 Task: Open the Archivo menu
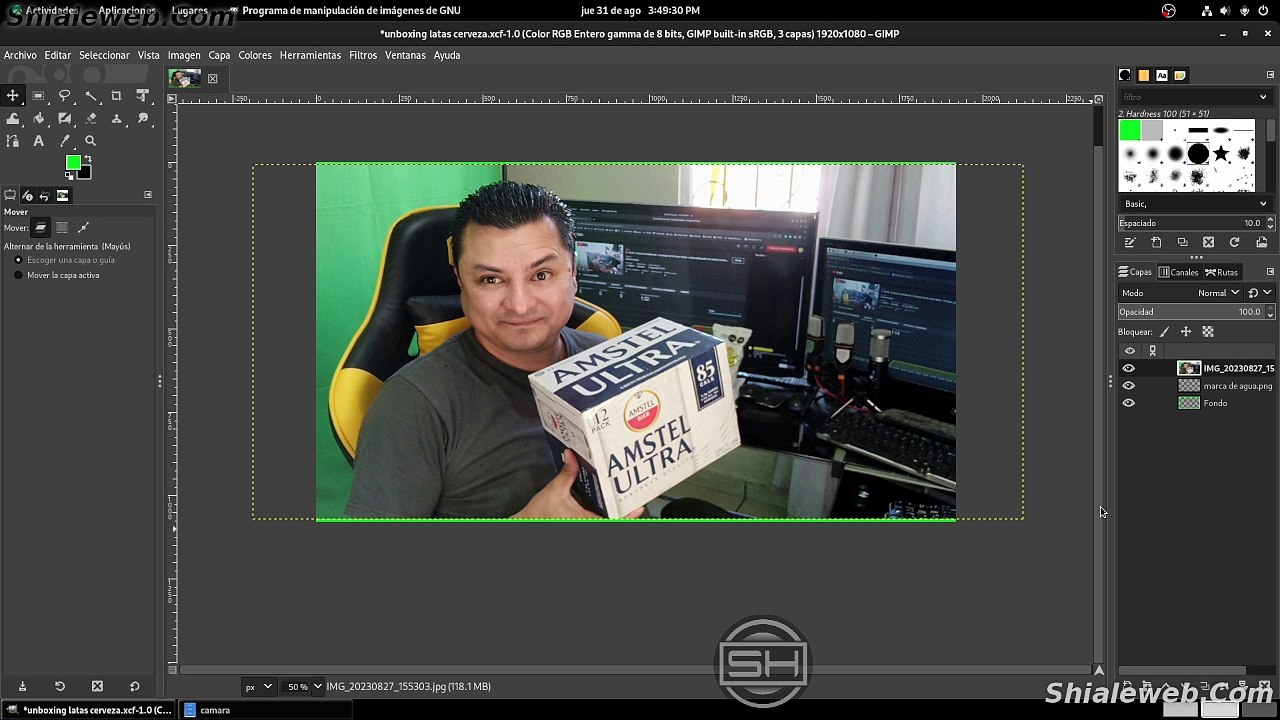[x=20, y=55]
